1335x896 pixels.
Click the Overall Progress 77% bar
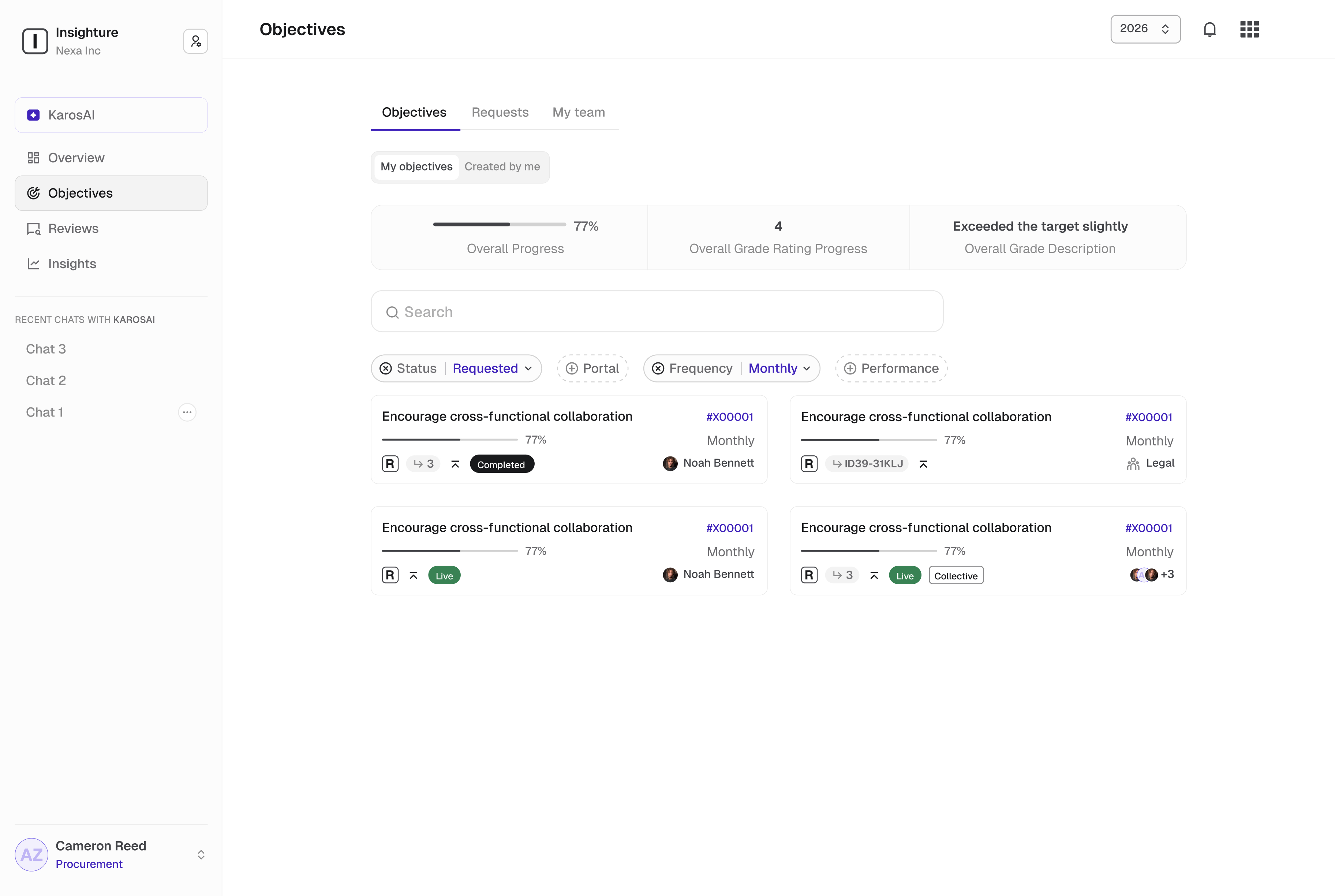click(x=499, y=225)
